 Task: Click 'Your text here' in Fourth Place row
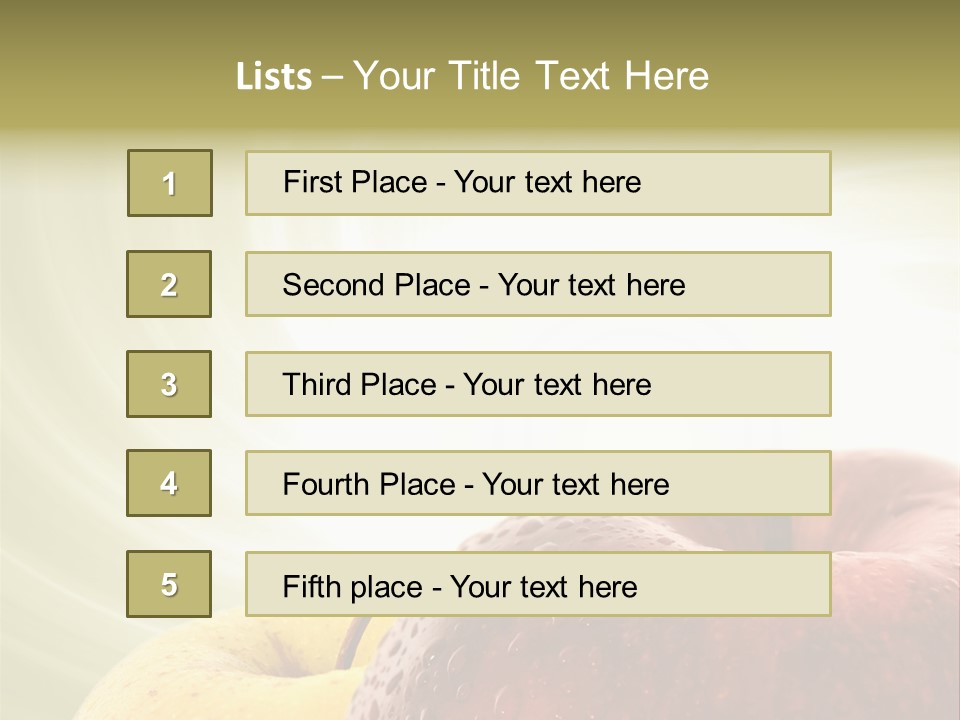click(x=575, y=484)
